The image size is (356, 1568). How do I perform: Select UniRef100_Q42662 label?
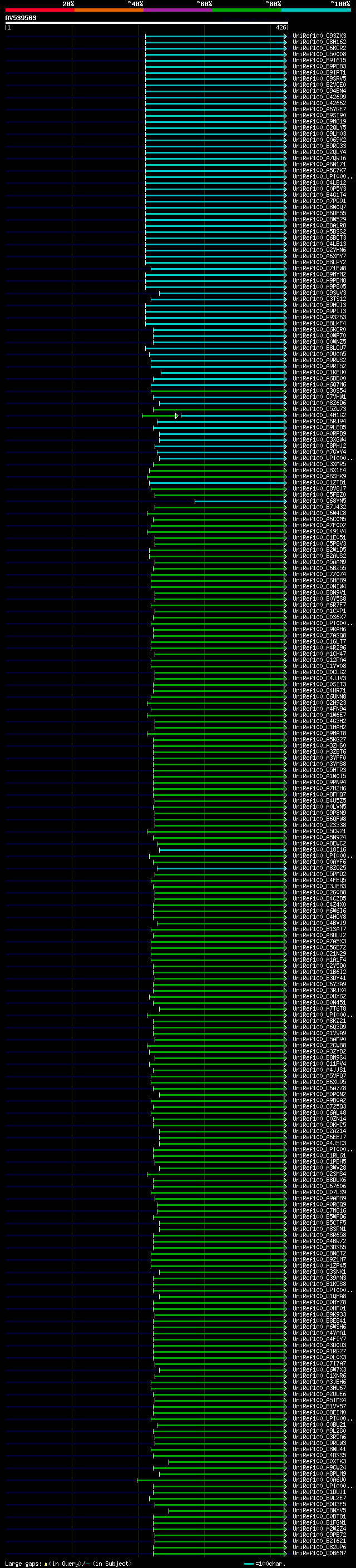pyautogui.click(x=319, y=103)
